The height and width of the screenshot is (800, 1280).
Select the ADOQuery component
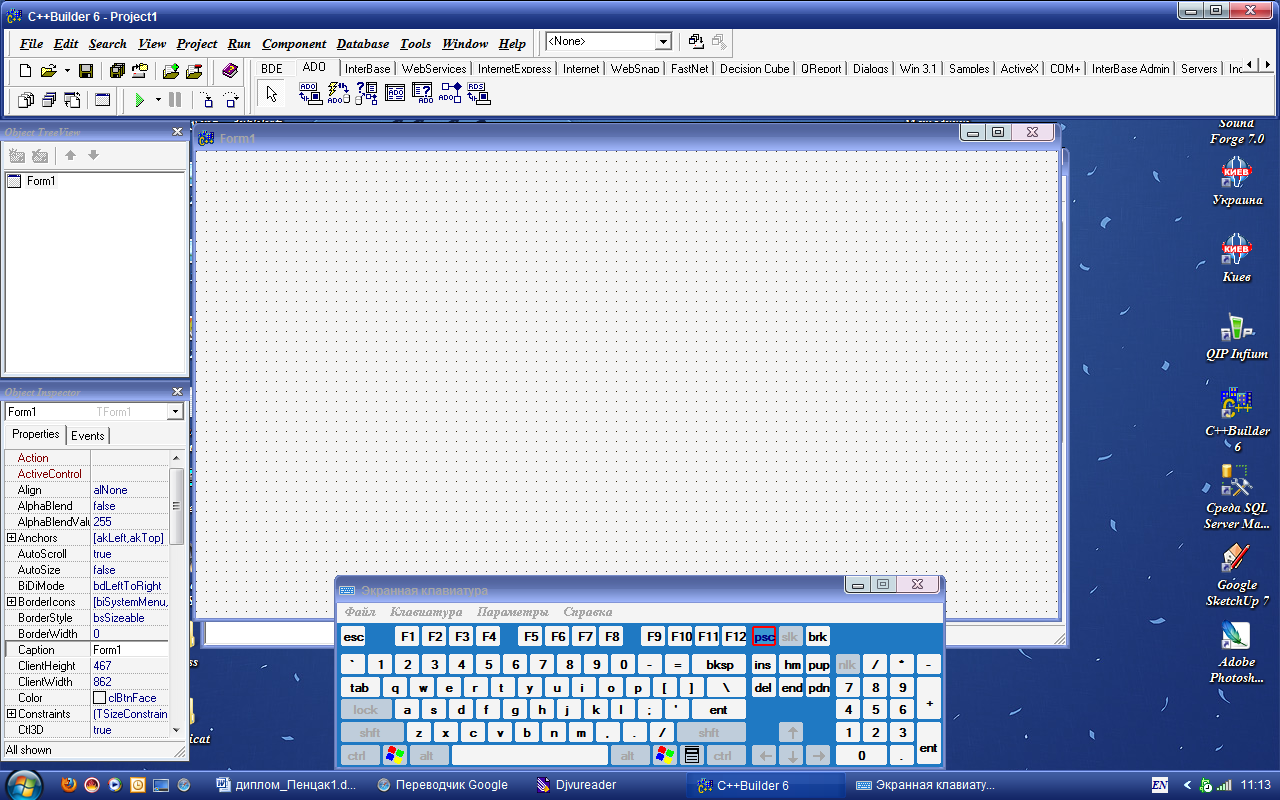pos(422,94)
